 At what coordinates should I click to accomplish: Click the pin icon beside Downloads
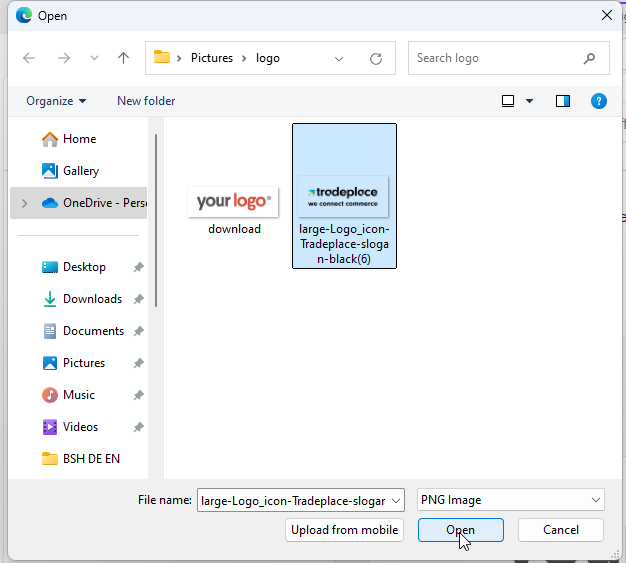coord(139,299)
